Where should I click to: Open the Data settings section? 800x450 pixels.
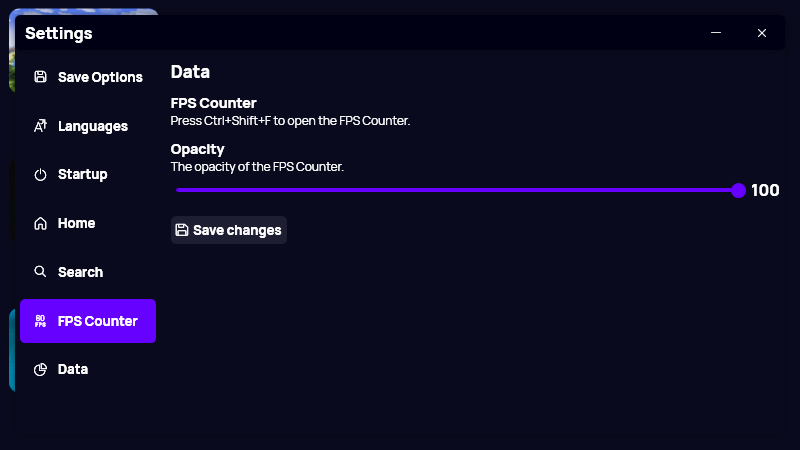tap(88, 369)
